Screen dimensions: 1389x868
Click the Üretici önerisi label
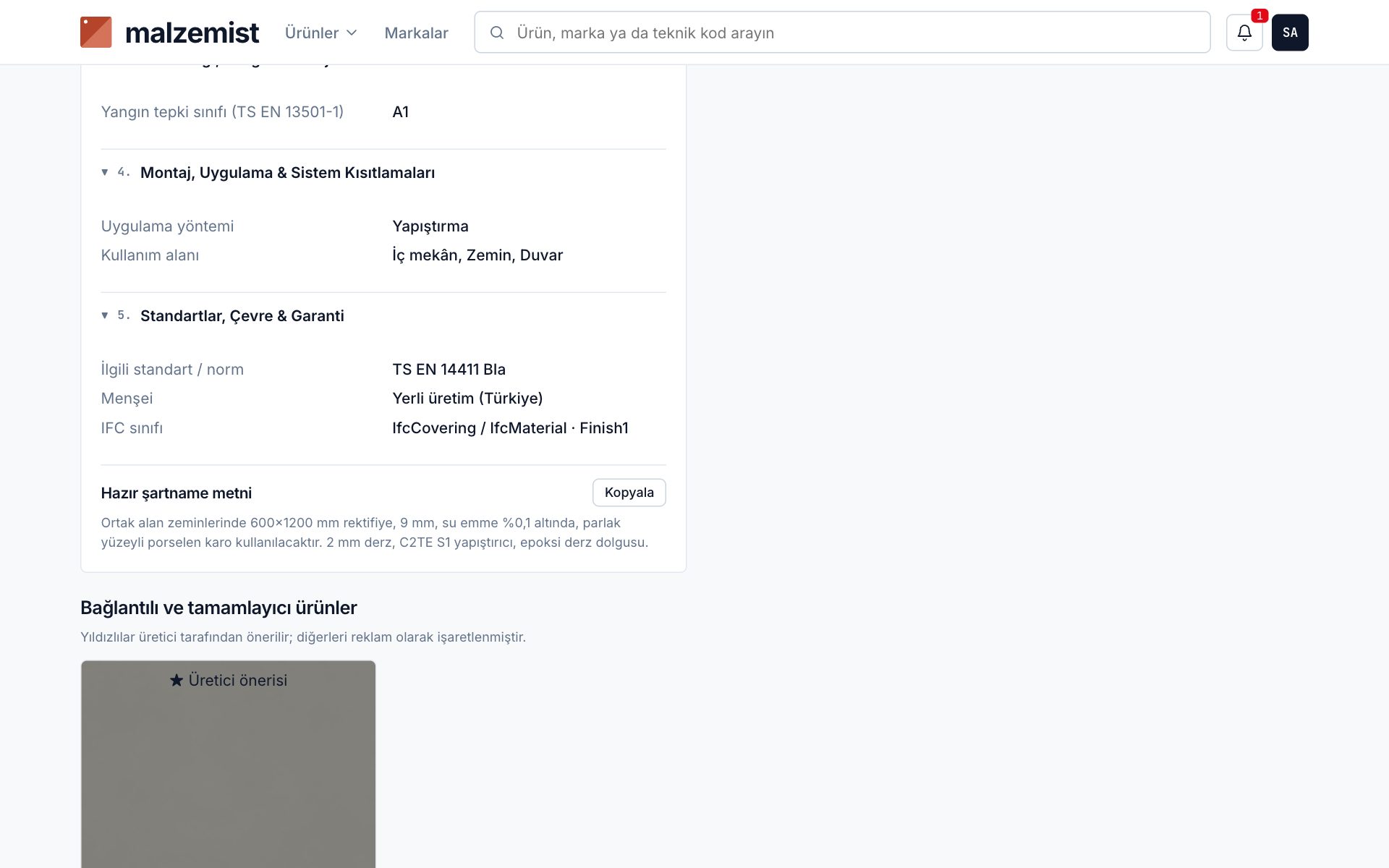pyautogui.click(x=237, y=680)
